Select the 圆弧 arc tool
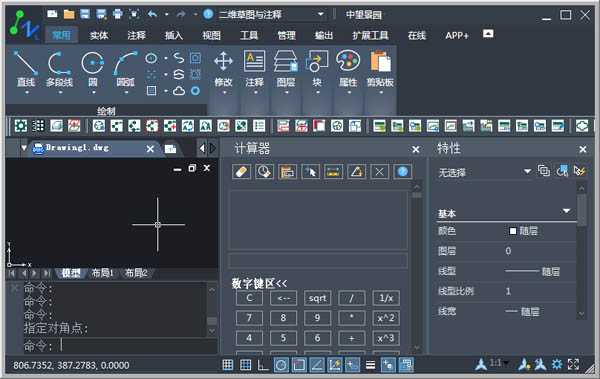Viewport: 600px width, 379px height. tap(126, 69)
